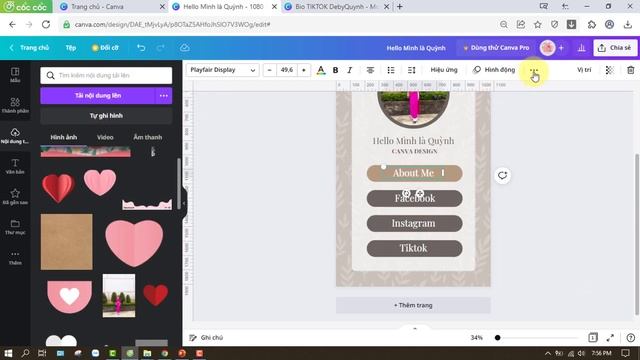640x360 pixels.
Task: Click the font size field 49,6
Action: [x=287, y=70]
